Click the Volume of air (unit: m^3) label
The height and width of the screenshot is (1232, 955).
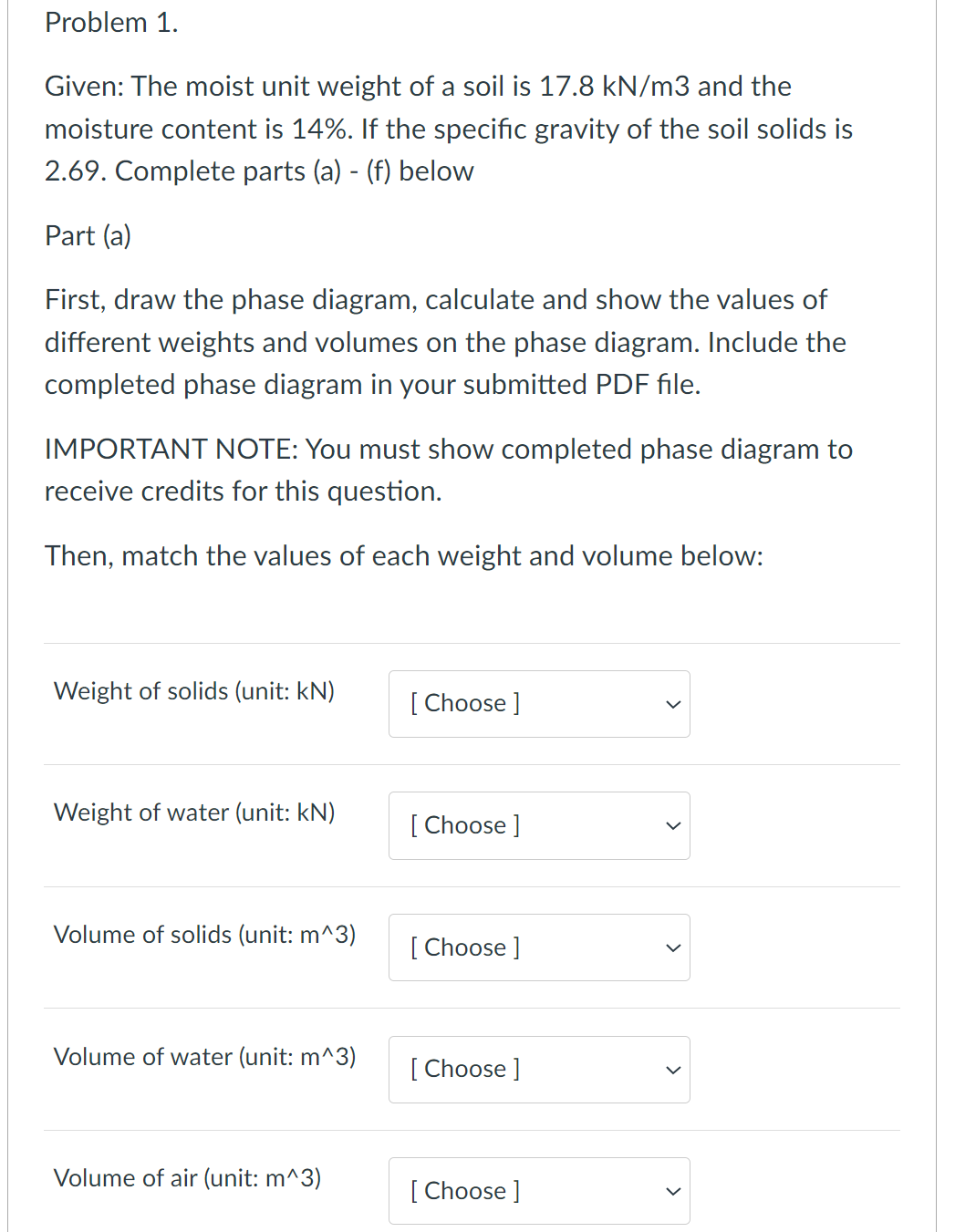click(187, 1179)
